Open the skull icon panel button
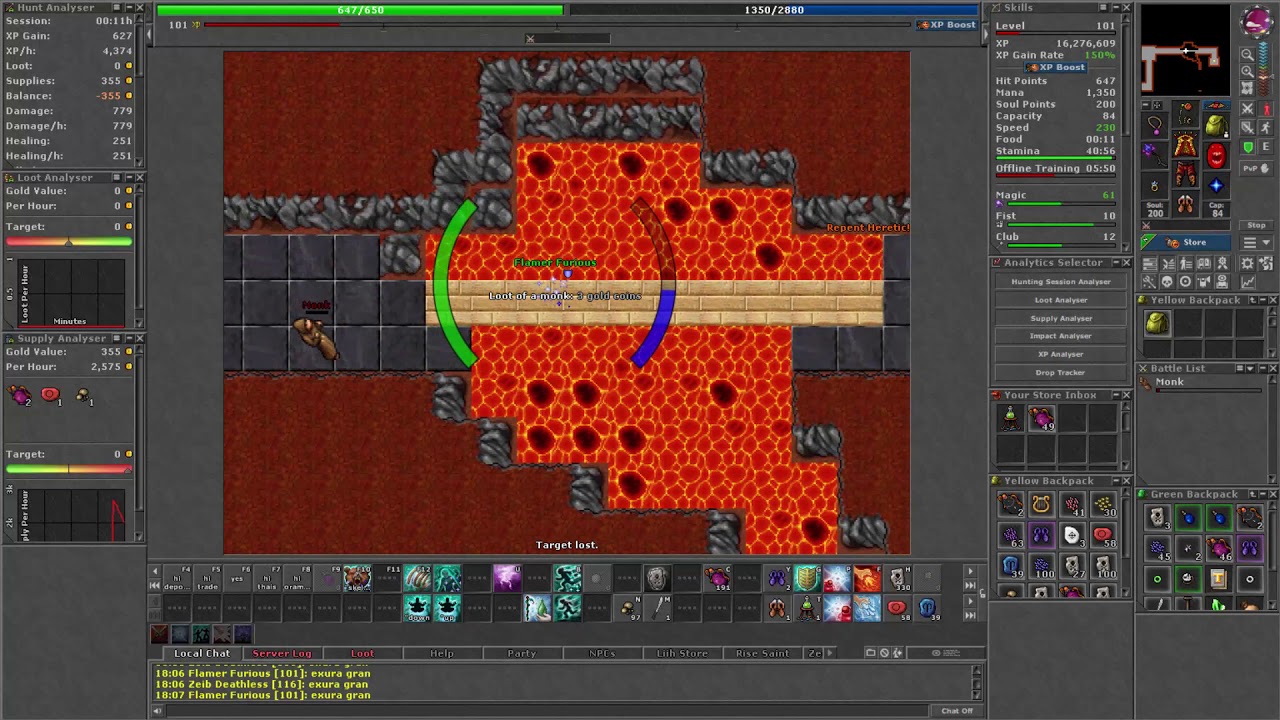Image resolution: width=1280 pixels, height=720 pixels. click(x=1166, y=282)
